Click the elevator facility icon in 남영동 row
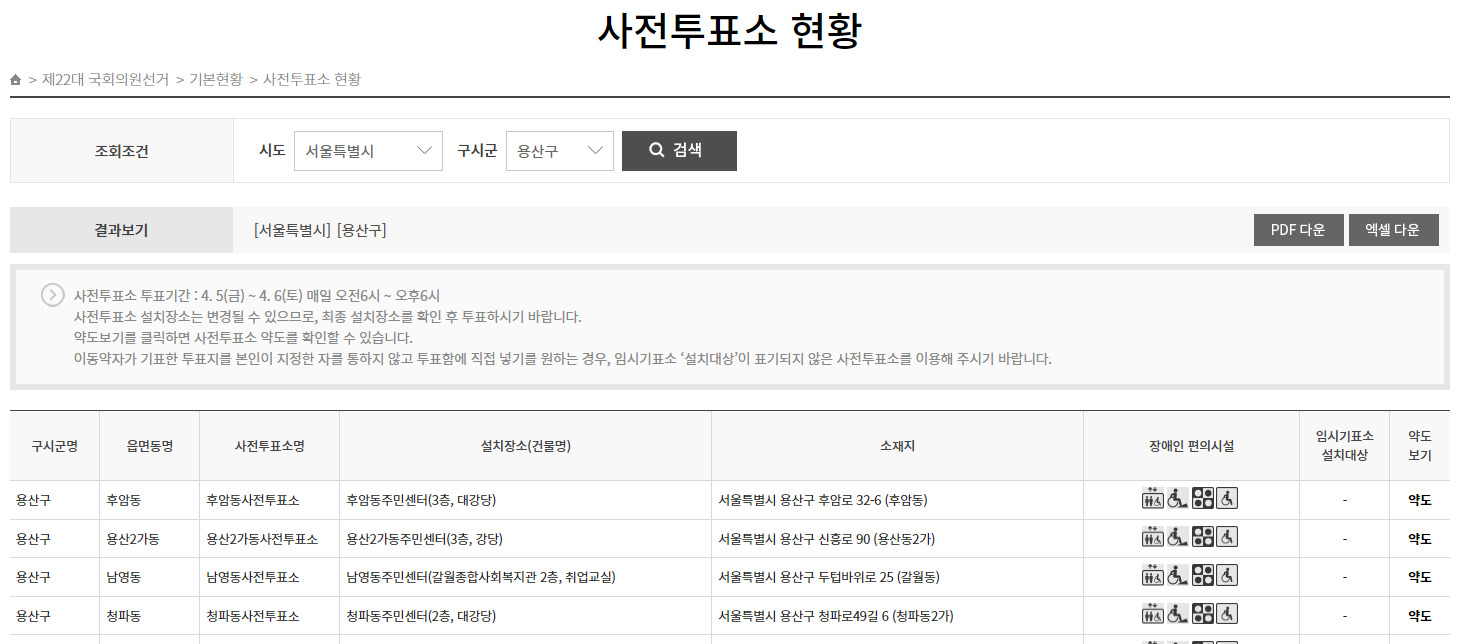The width and height of the screenshot is (1458, 644). click(x=1152, y=576)
